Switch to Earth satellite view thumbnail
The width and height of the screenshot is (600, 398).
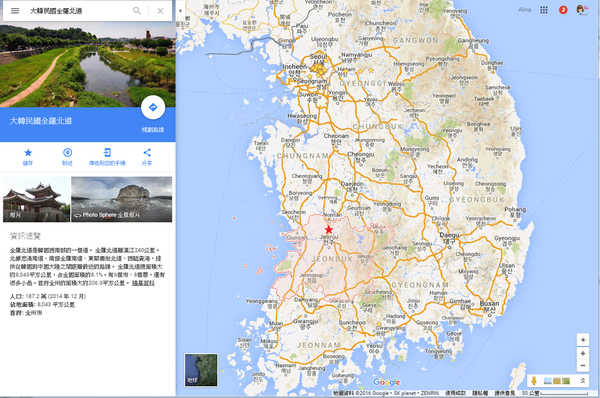(x=201, y=370)
